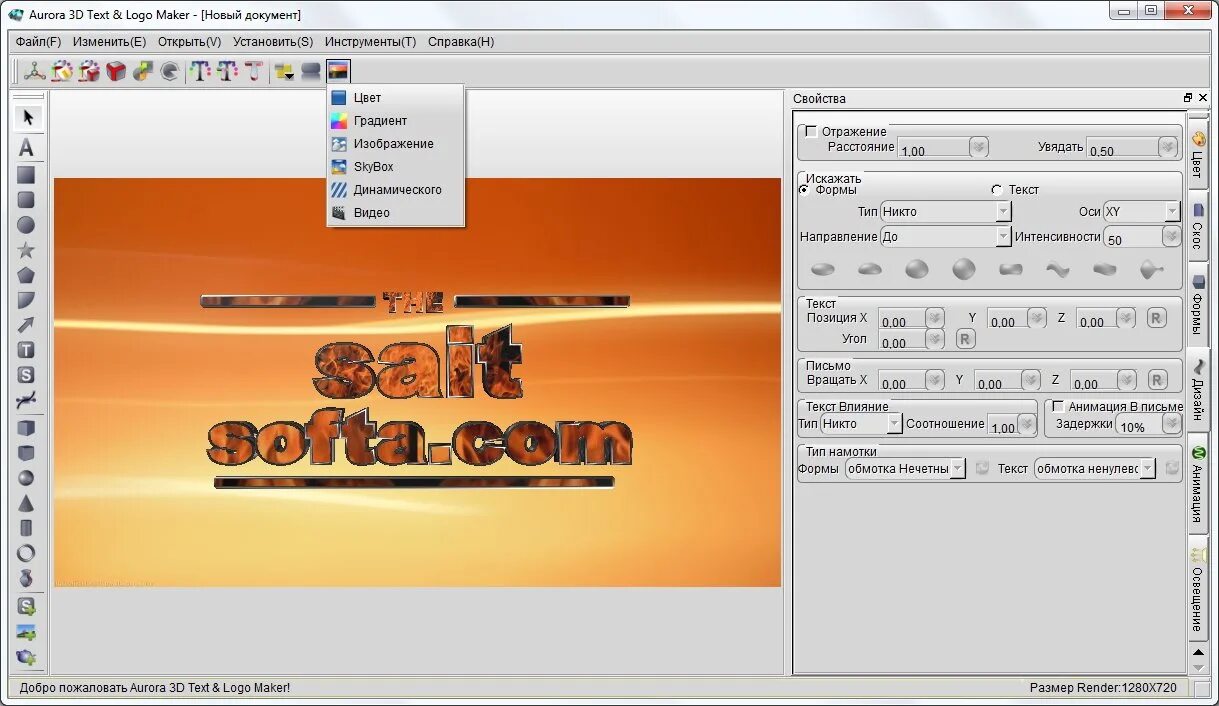Select the Формы radio button
Viewport: 1219px width, 706px height.
click(x=805, y=189)
